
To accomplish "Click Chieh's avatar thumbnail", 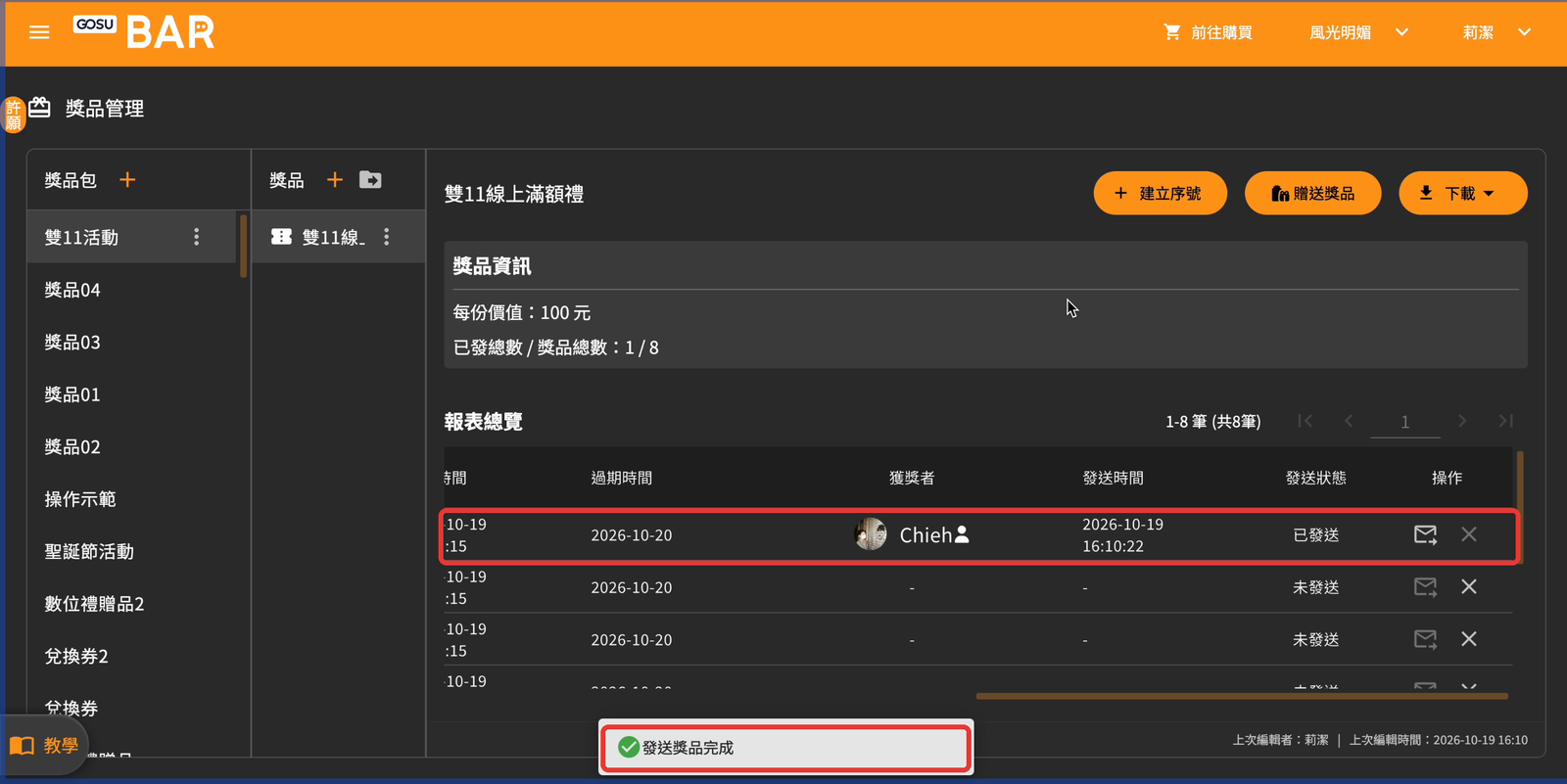I will (x=870, y=534).
